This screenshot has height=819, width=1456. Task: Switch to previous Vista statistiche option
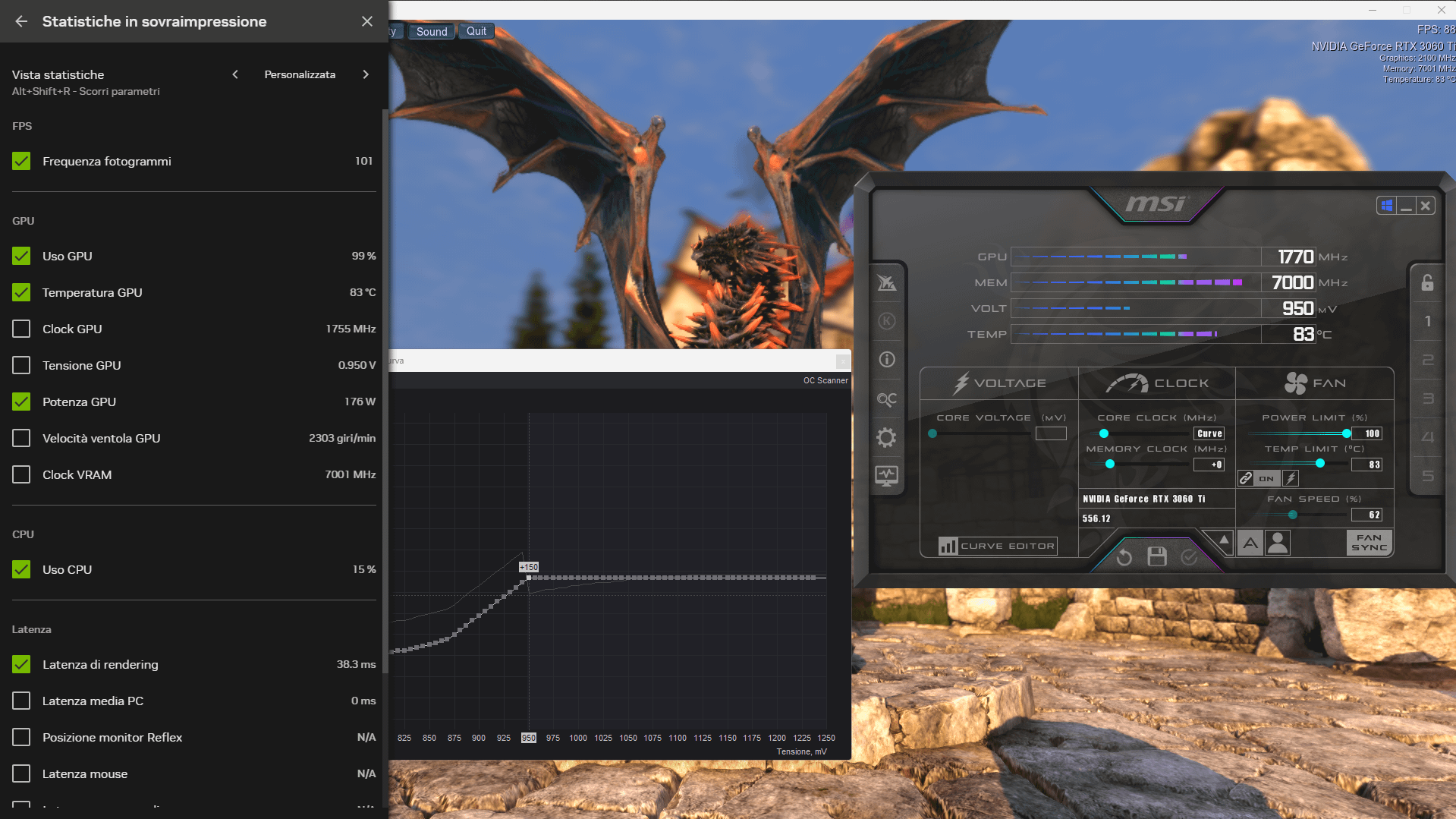click(235, 74)
